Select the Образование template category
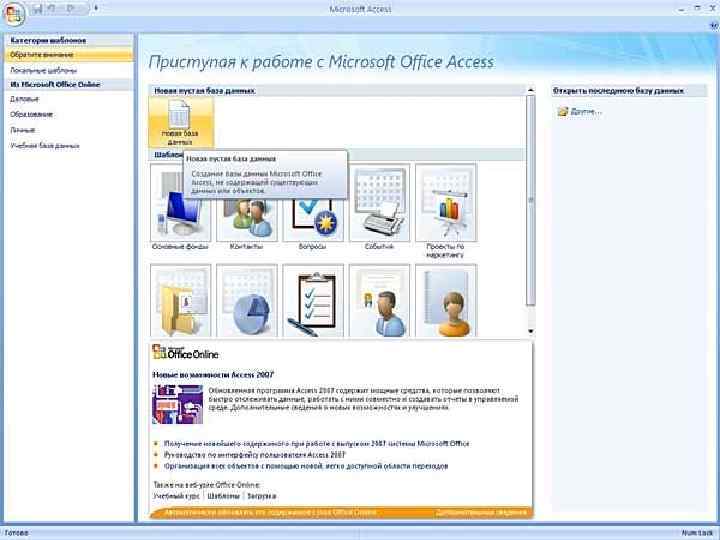 pos(32,114)
